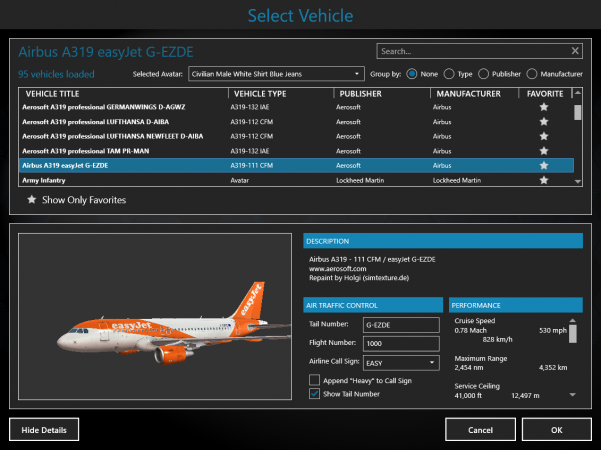This screenshot has height=450, width=601.
Task: Sort by PUBLISHER column header
Action: 360,94
